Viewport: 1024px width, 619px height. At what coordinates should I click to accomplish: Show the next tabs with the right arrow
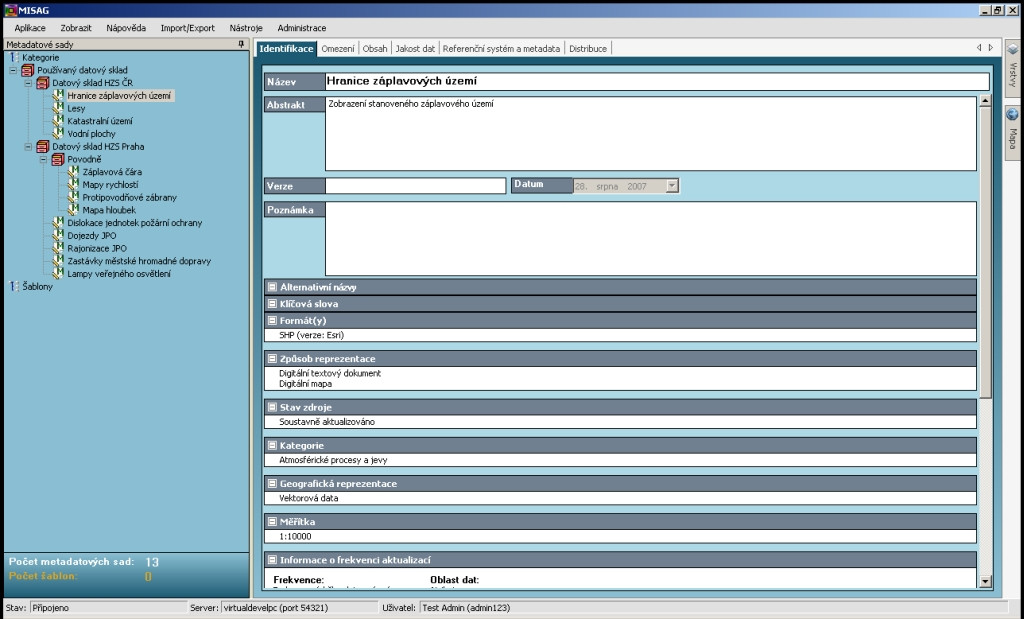click(x=991, y=48)
